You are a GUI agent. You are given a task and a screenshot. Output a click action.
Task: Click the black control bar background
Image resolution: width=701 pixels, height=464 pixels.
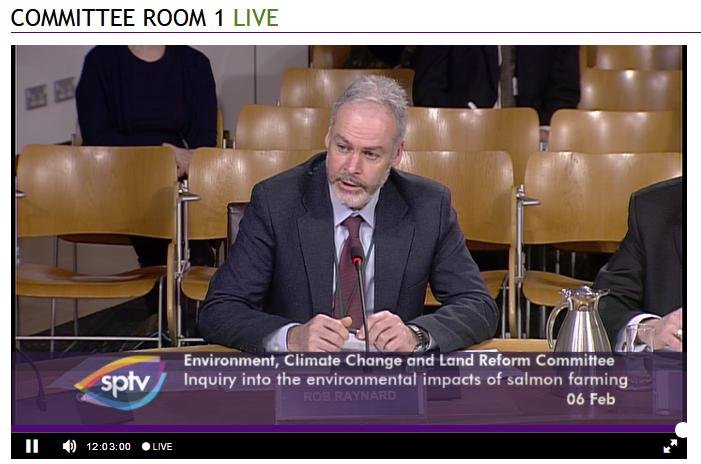click(402, 446)
